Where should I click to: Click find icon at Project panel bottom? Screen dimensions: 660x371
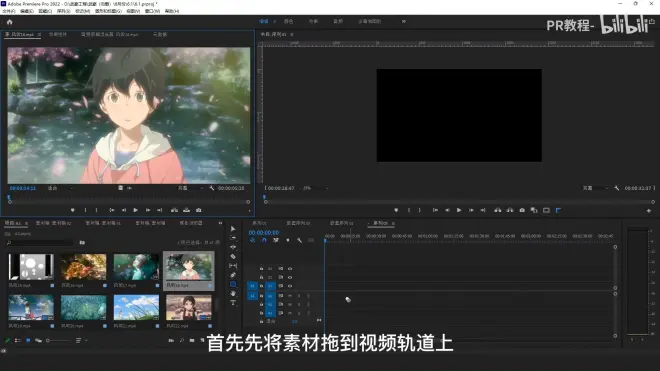point(181,340)
